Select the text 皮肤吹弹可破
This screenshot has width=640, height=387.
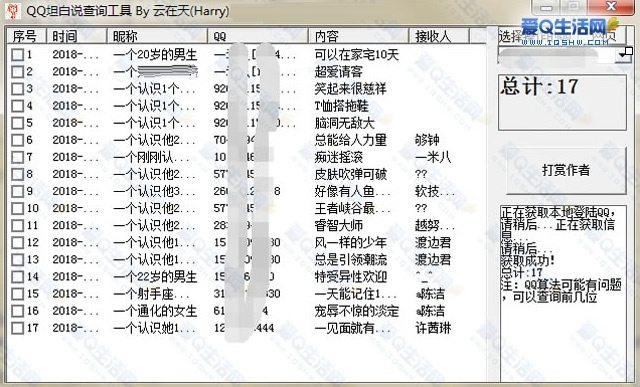tap(350, 174)
